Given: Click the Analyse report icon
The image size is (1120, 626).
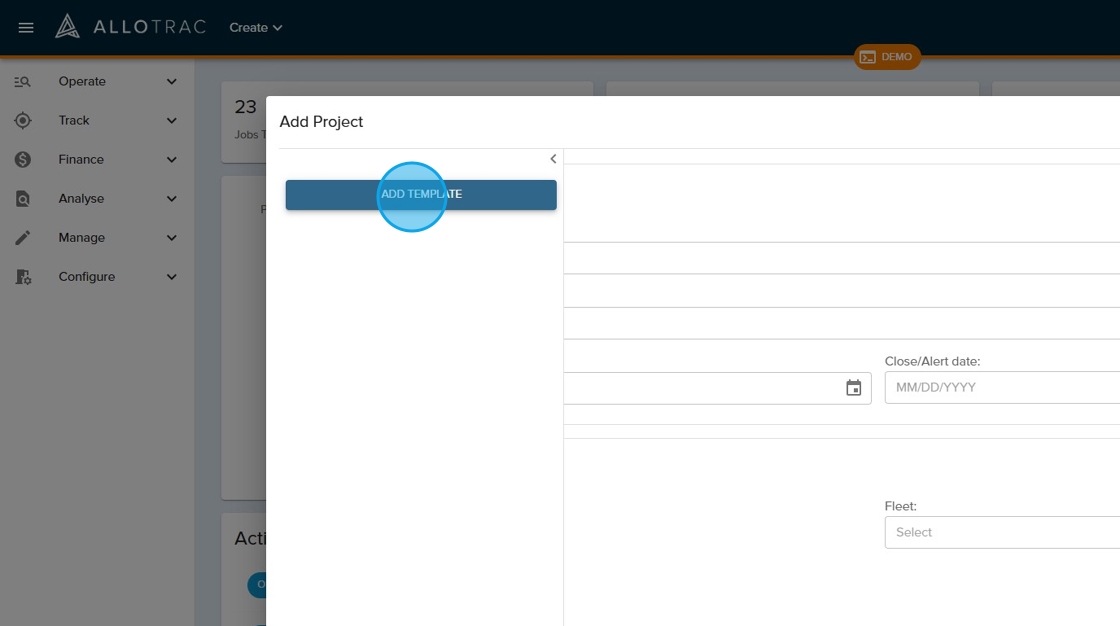Looking at the screenshot, I should [23, 199].
